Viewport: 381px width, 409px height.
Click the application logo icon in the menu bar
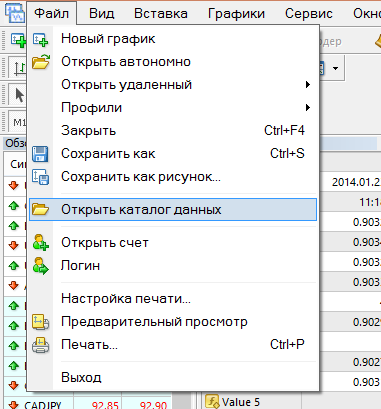[14, 13]
